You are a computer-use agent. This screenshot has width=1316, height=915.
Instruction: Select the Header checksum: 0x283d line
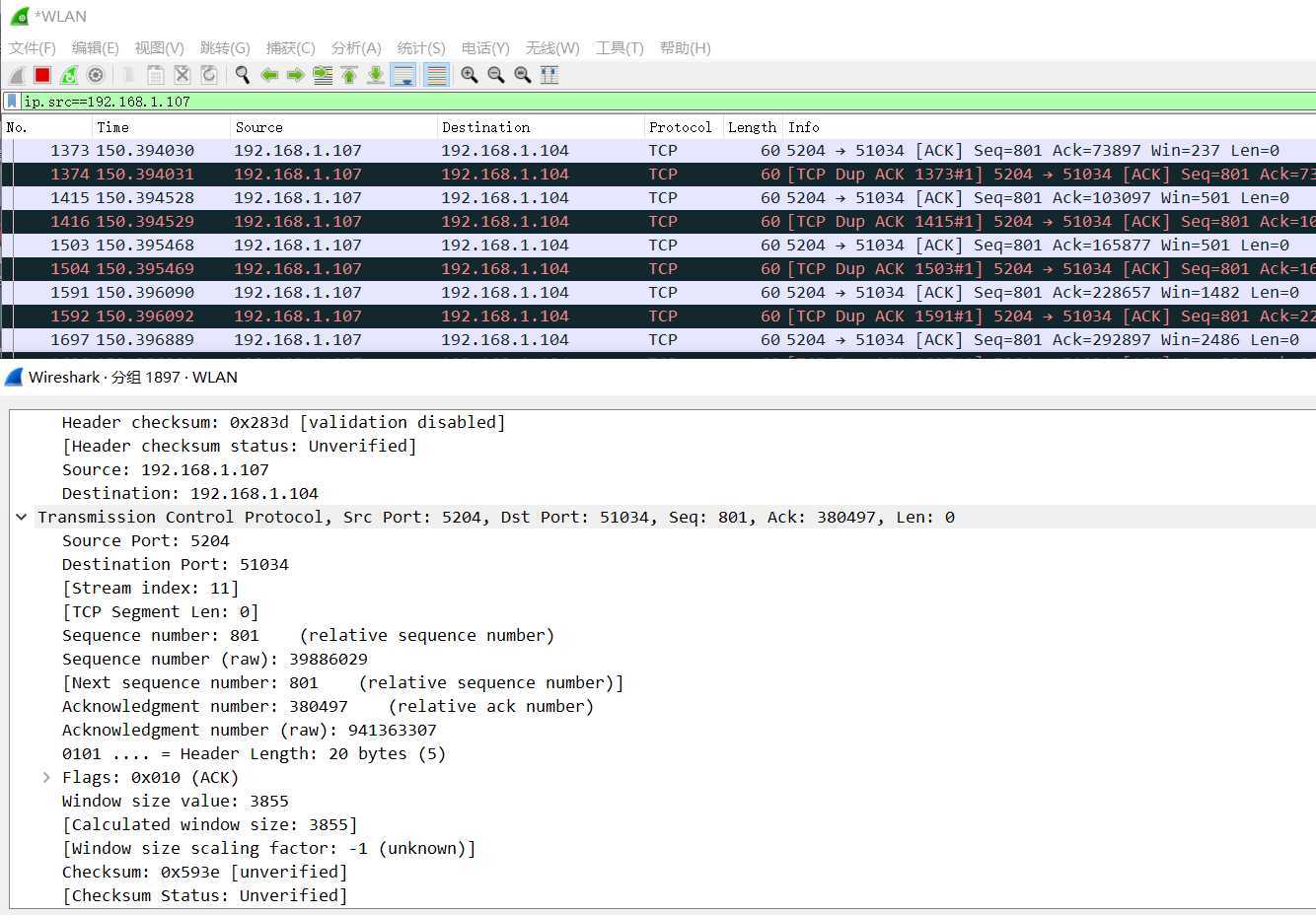coord(283,422)
